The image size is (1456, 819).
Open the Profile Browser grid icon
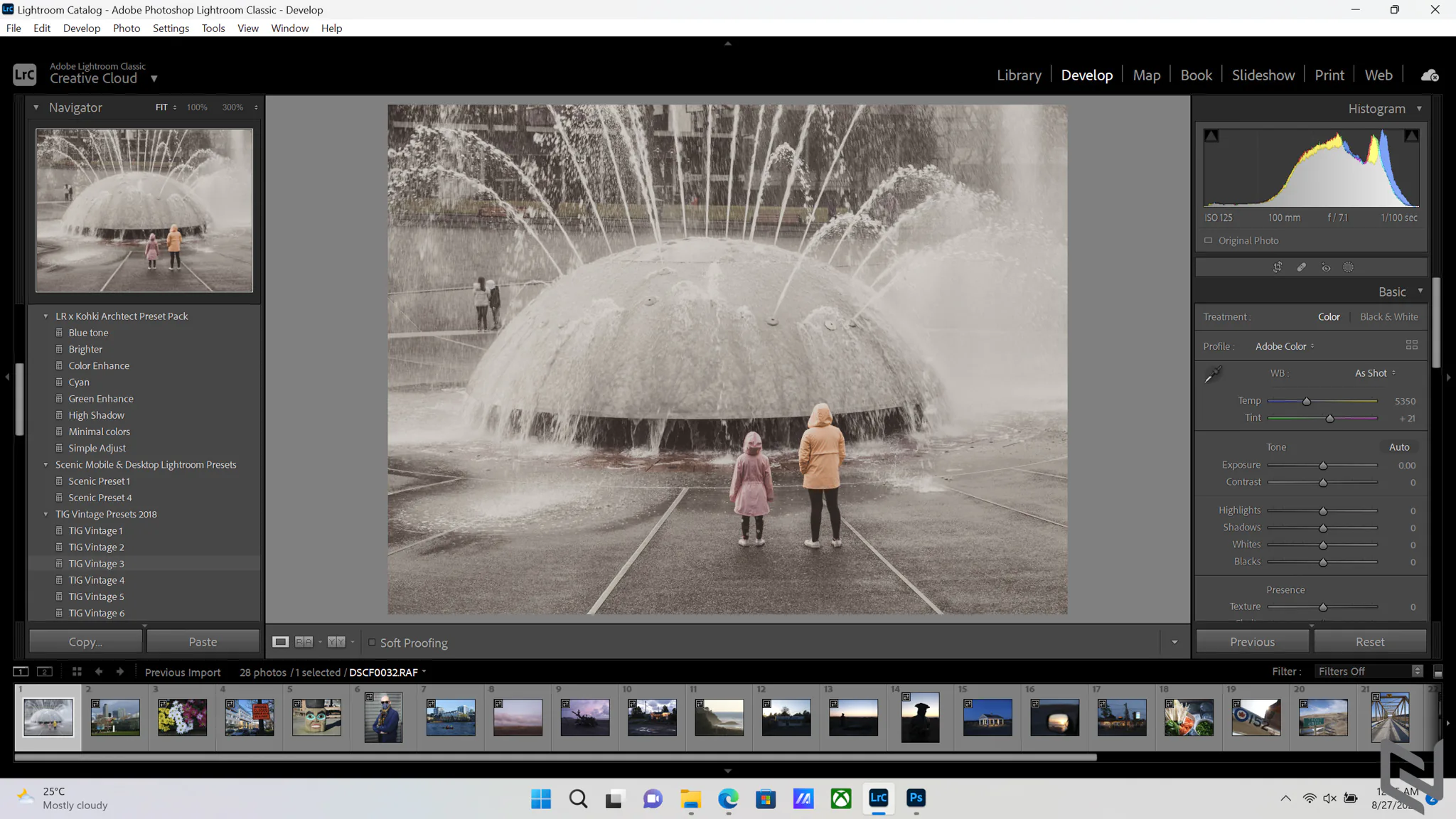click(x=1412, y=345)
